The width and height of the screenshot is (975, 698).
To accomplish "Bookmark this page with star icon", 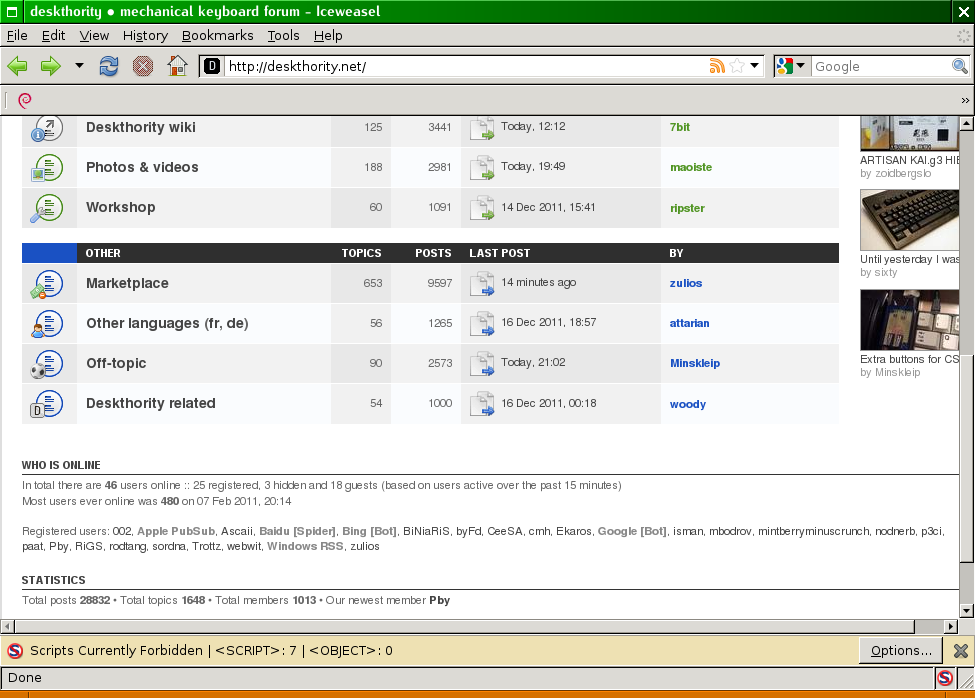I will pos(737,67).
